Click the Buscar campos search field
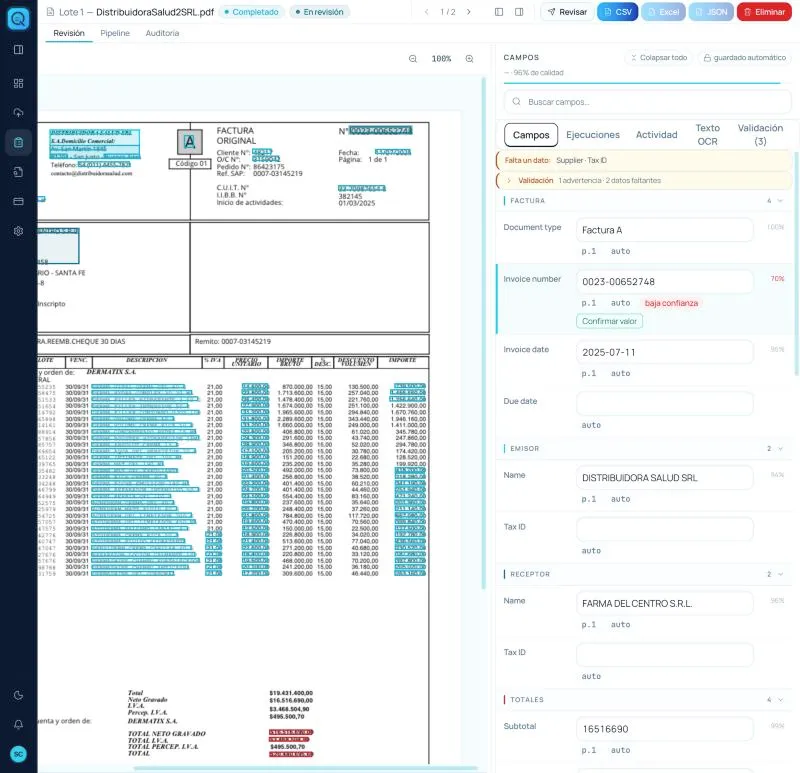Image resolution: width=800 pixels, height=773 pixels. [x=647, y=102]
